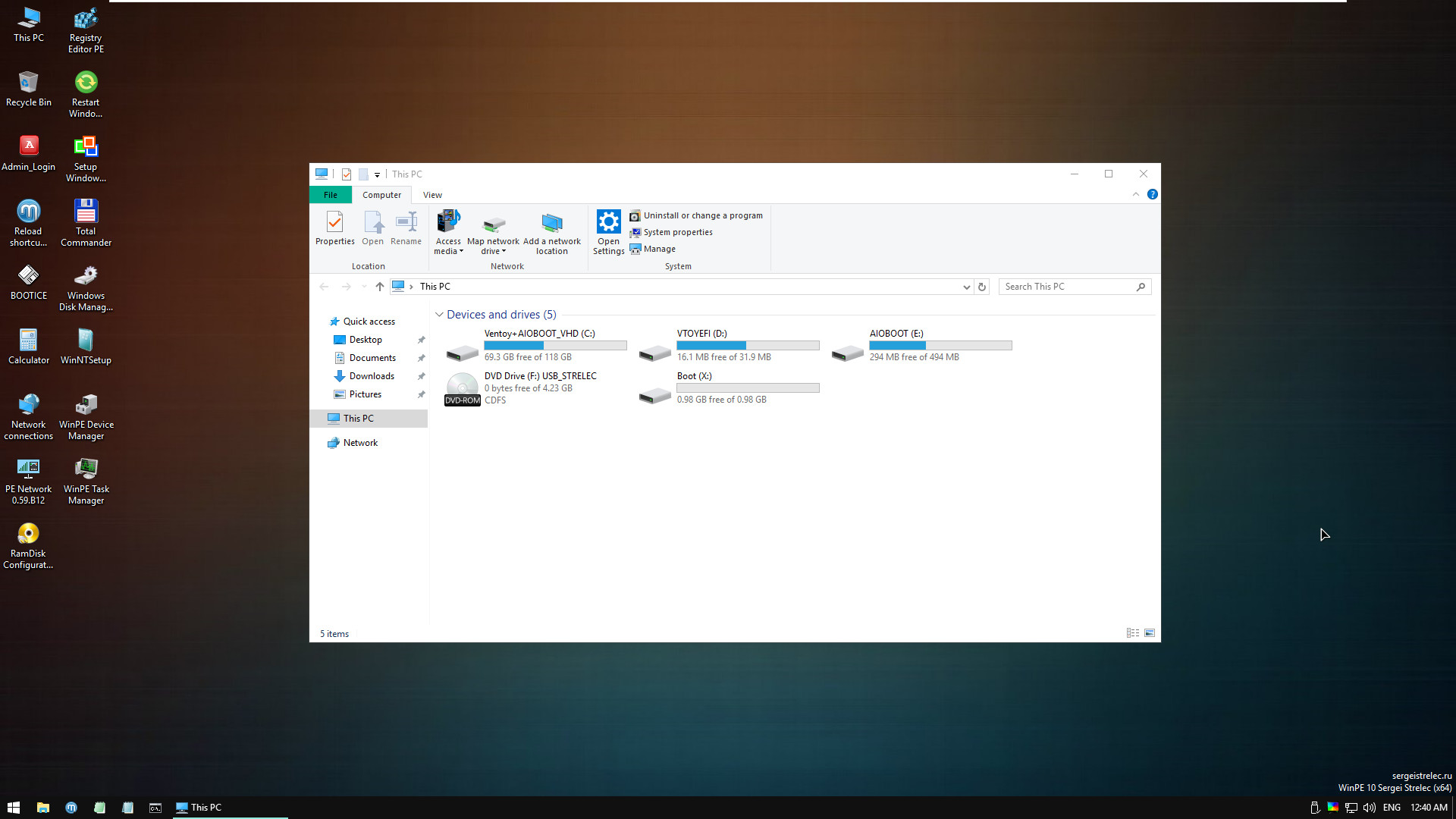Select Pictures in navigation pane
The image size is (1456, 819).
coord(366,394)
